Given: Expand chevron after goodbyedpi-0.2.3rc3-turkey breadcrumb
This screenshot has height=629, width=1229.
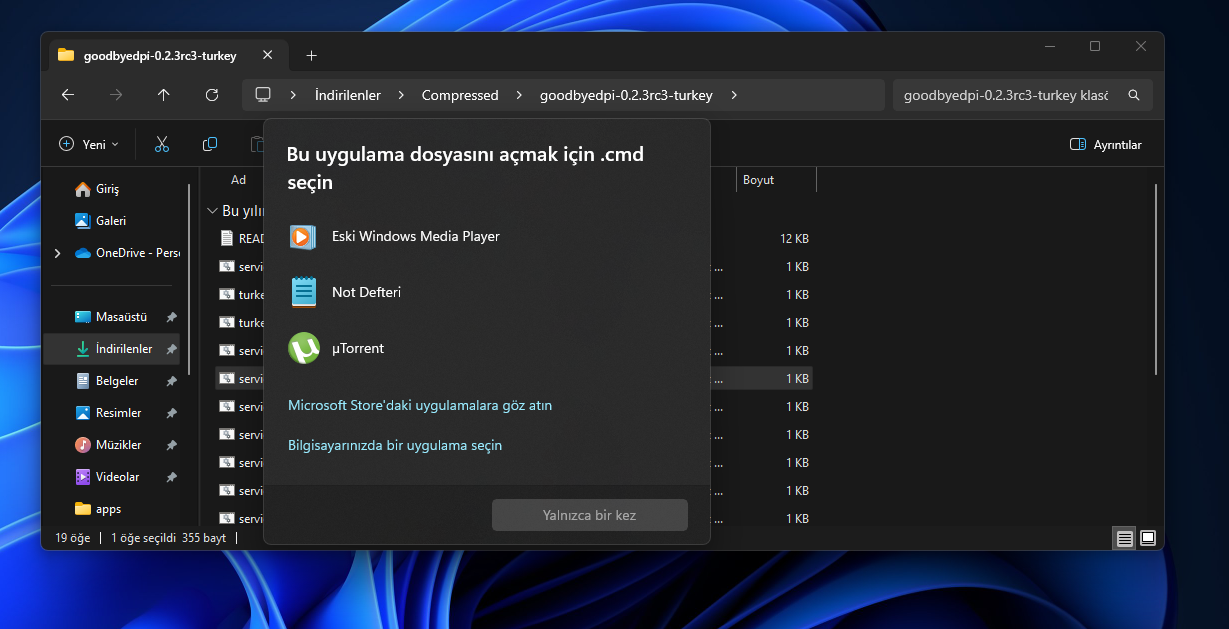Looking at the screenshot, I should (734, 95).
